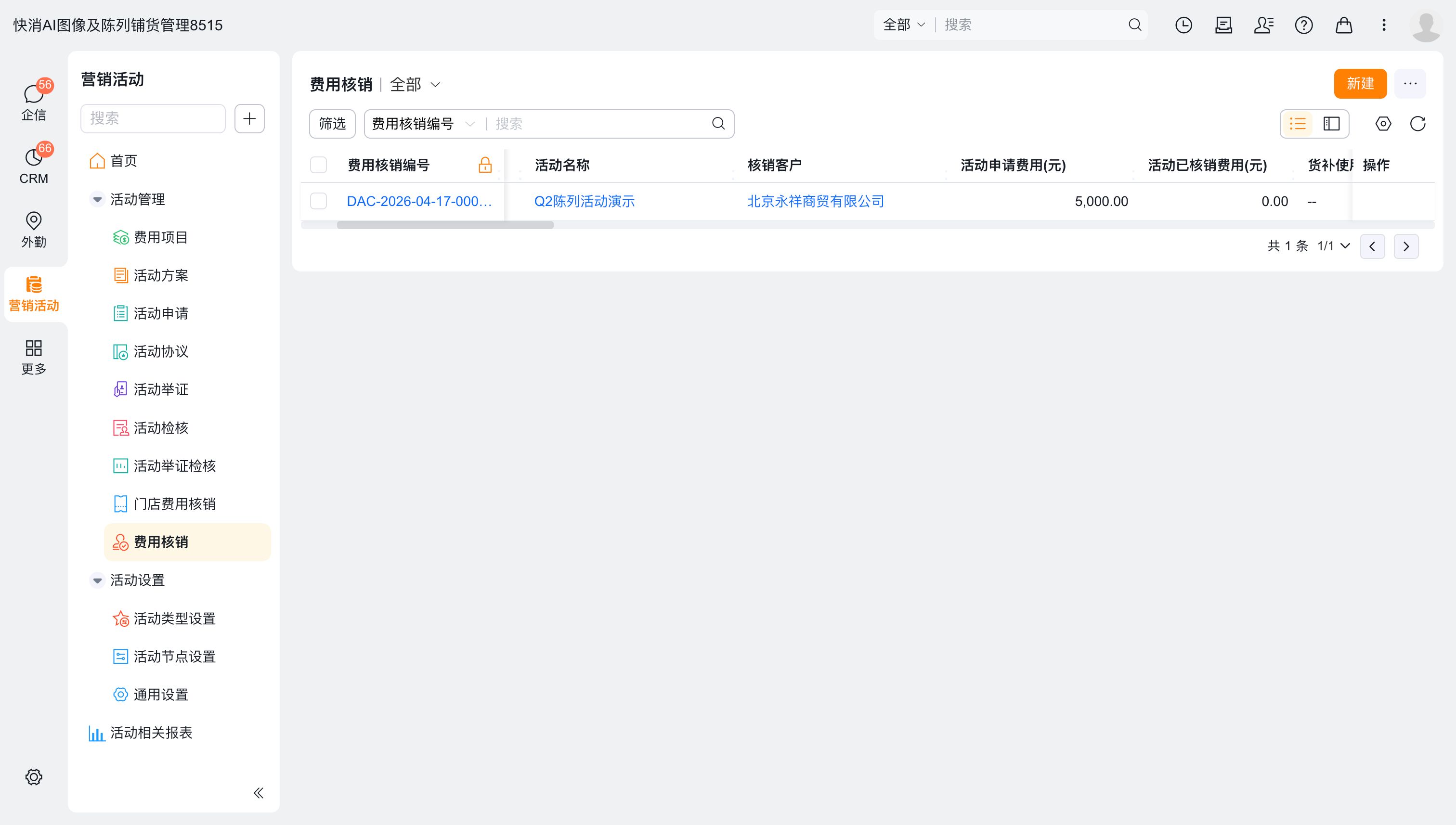Open record link DAC-2026-04-17-000…
The height and width of the screenshot is (825, 1456).
pos(419,201)
